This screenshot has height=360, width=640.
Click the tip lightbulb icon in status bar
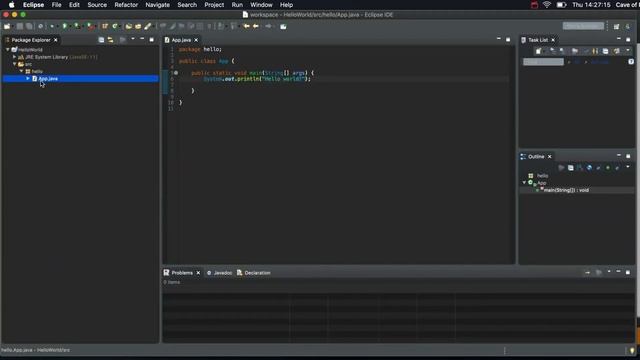632,350
